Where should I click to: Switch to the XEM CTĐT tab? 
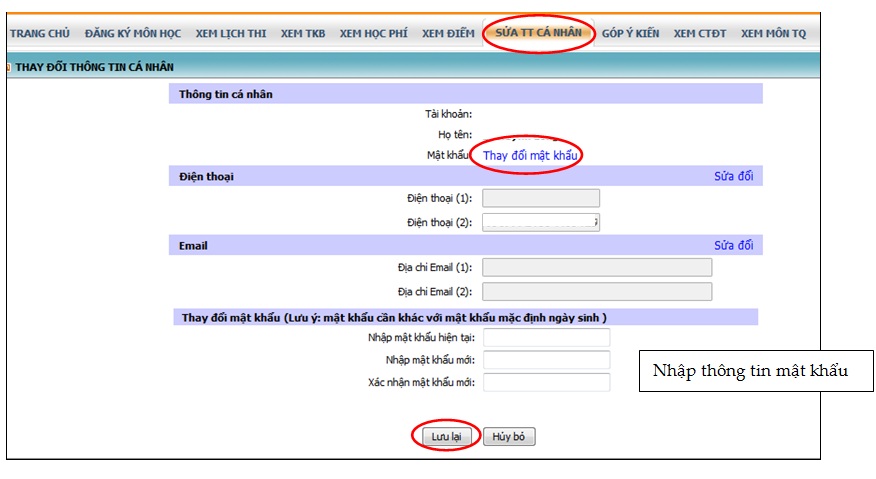click(700, 33)
